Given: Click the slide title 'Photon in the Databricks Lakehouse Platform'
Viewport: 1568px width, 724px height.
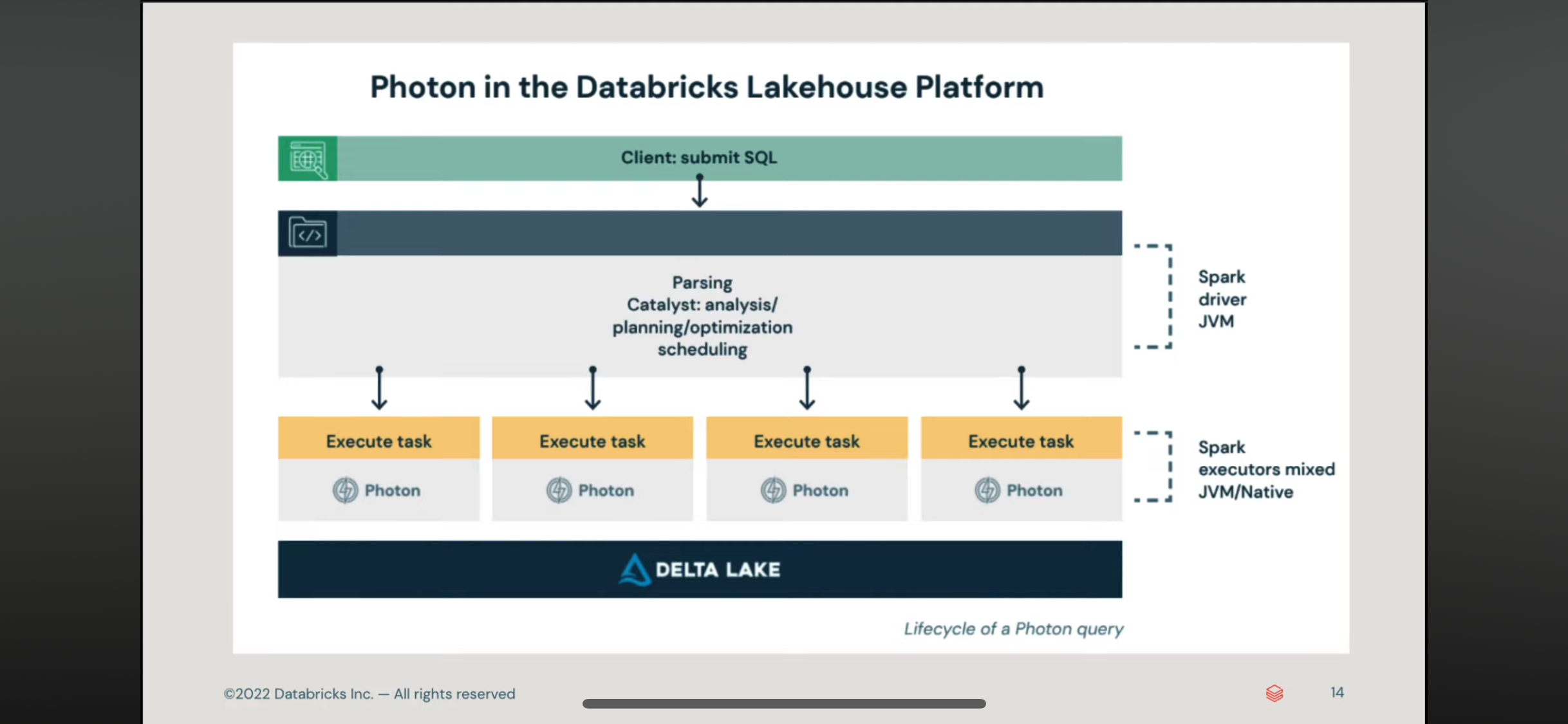Looking at the screenshot, I should click(707, 88).
